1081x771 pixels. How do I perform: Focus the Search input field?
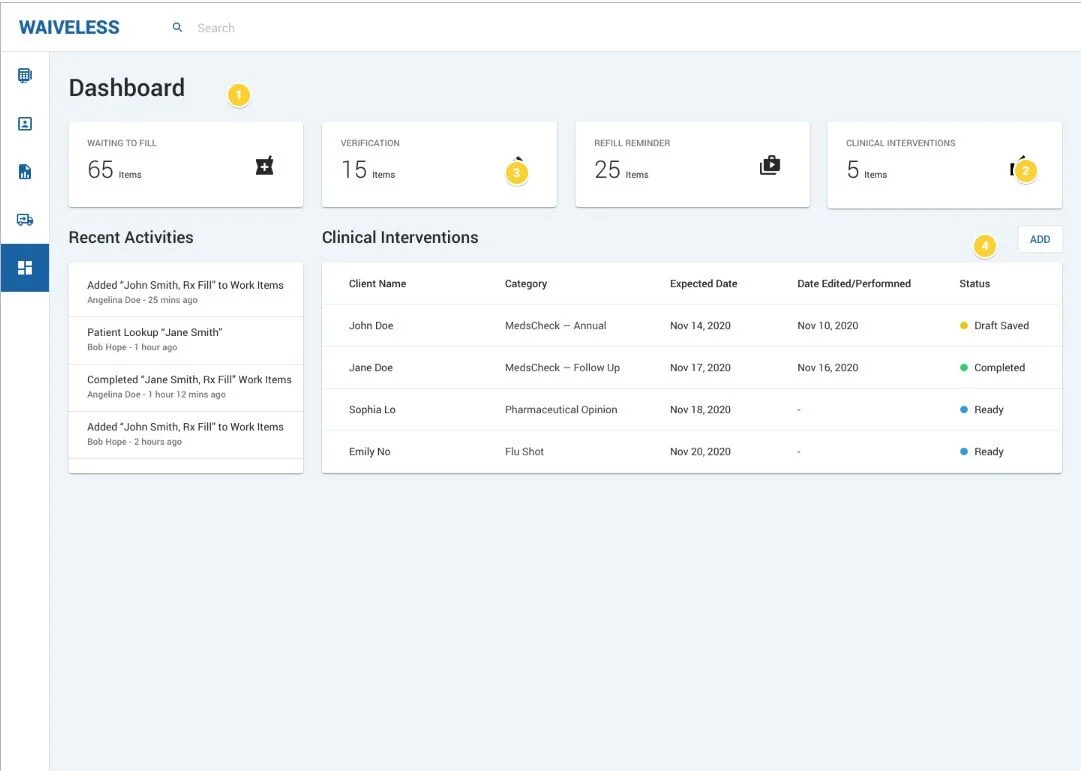216,28
